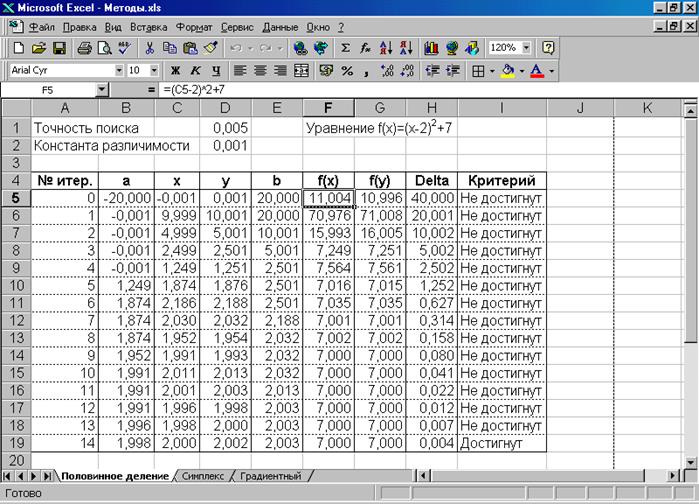Decrease indent icon
Viewport: 699px width, 504px height.
click(x=432, y=70)
